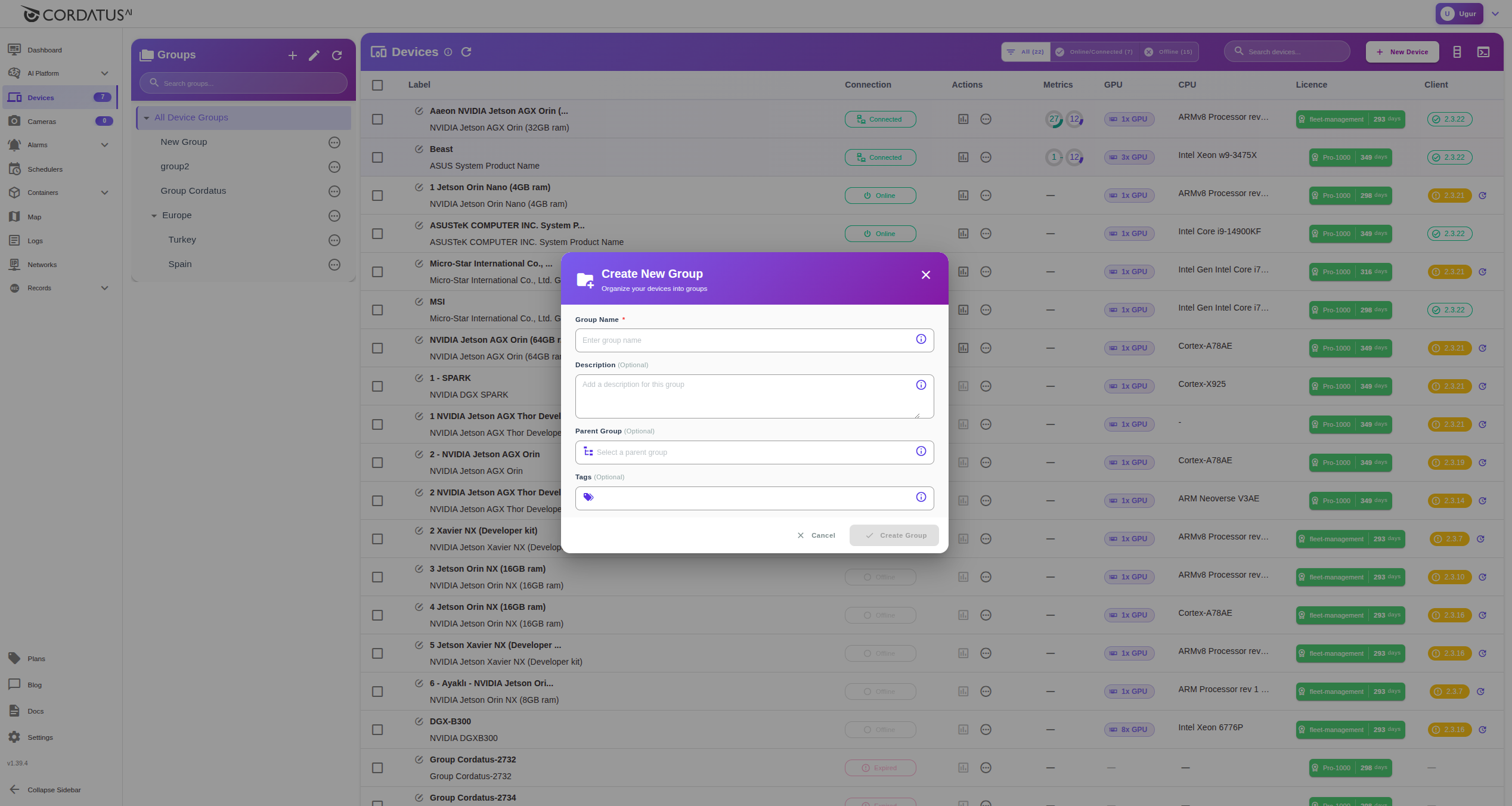Click the add group plus icon
This screenshot has width=1512, height=806.
tap(292, 55)
